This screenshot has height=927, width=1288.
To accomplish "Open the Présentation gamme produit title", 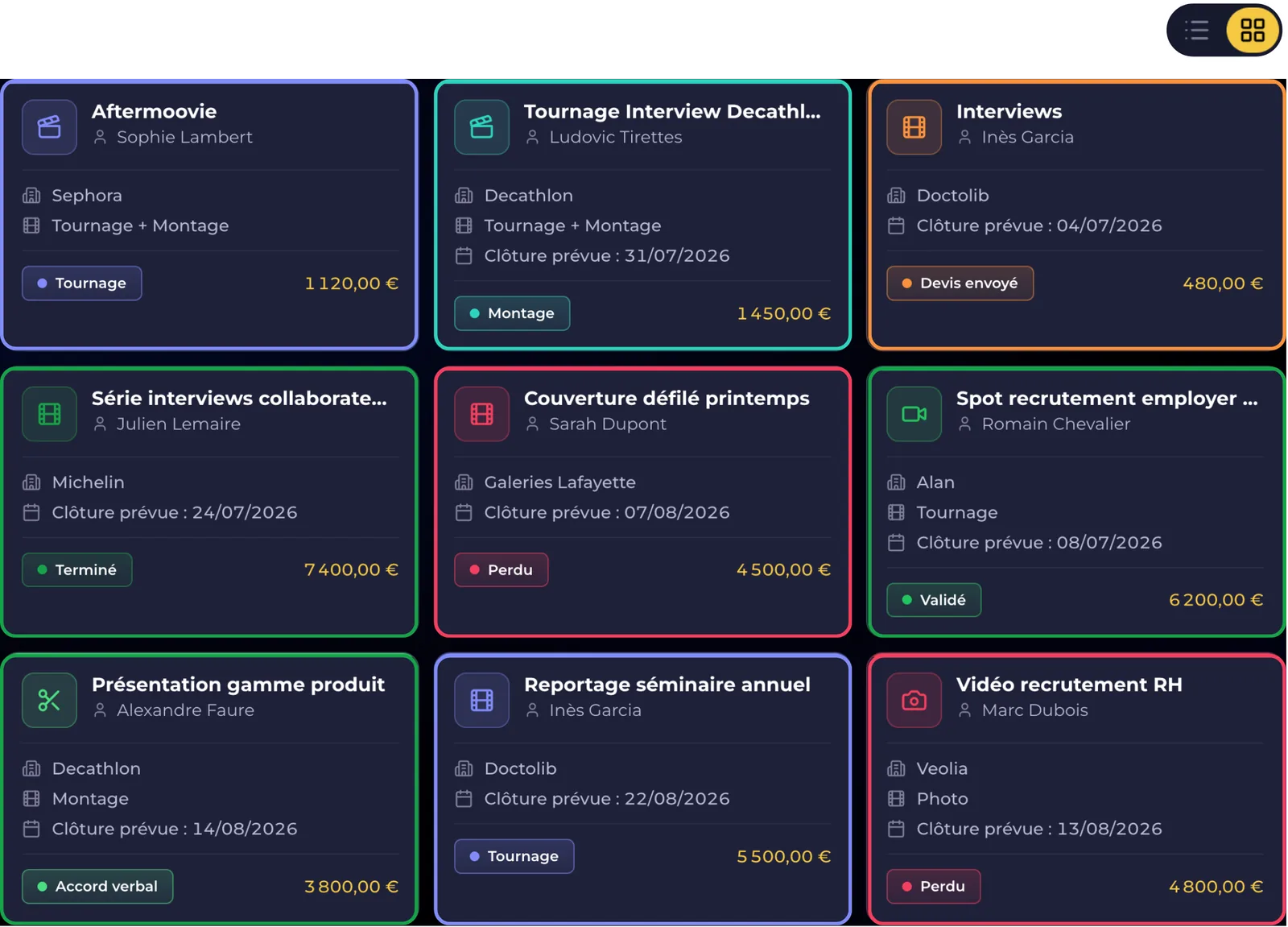I will coord(238,685).
